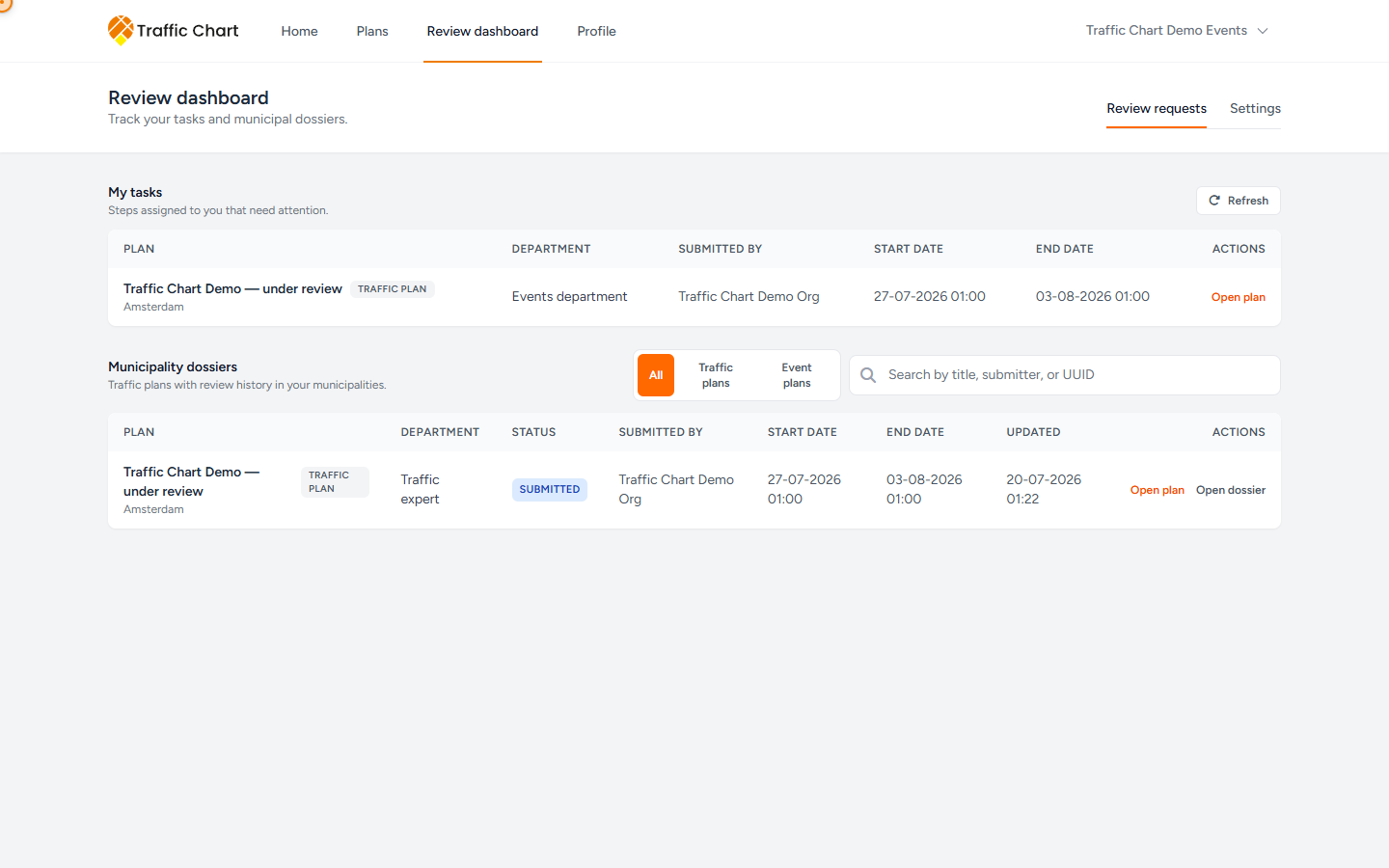The height and width of the screenshot is (868, 1389).
Task: Switch to the Review requests tab
Action: pos(1157,109)
